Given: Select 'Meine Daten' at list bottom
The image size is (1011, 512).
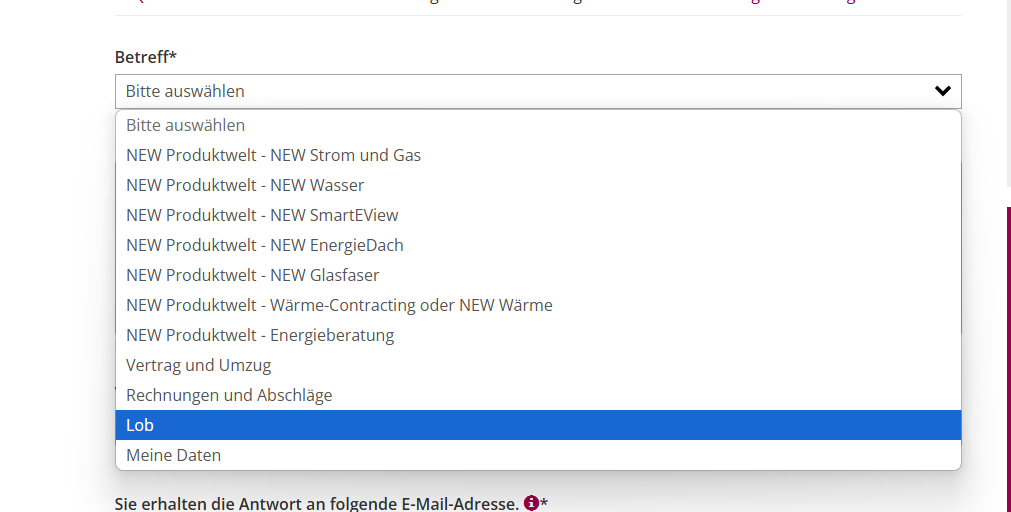Looking at the screenshot, I should (174, 455).
